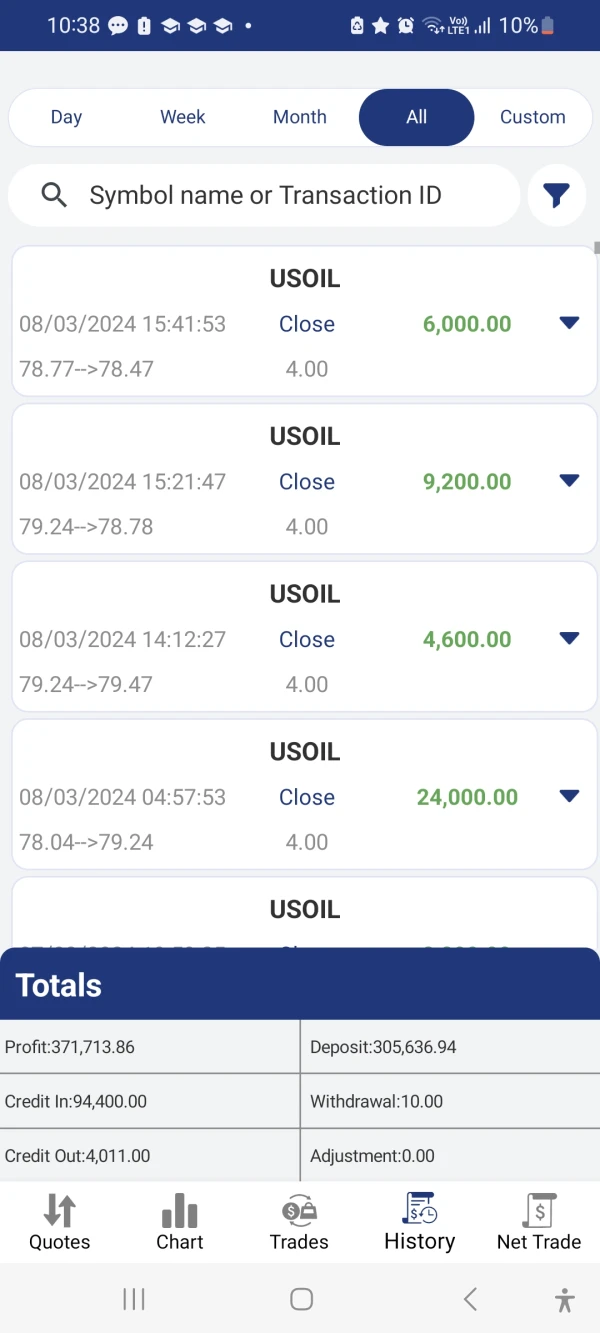Screen dimensions: 600x1333
Task: Tap Android home button
Action: [x=301, y=1299]
